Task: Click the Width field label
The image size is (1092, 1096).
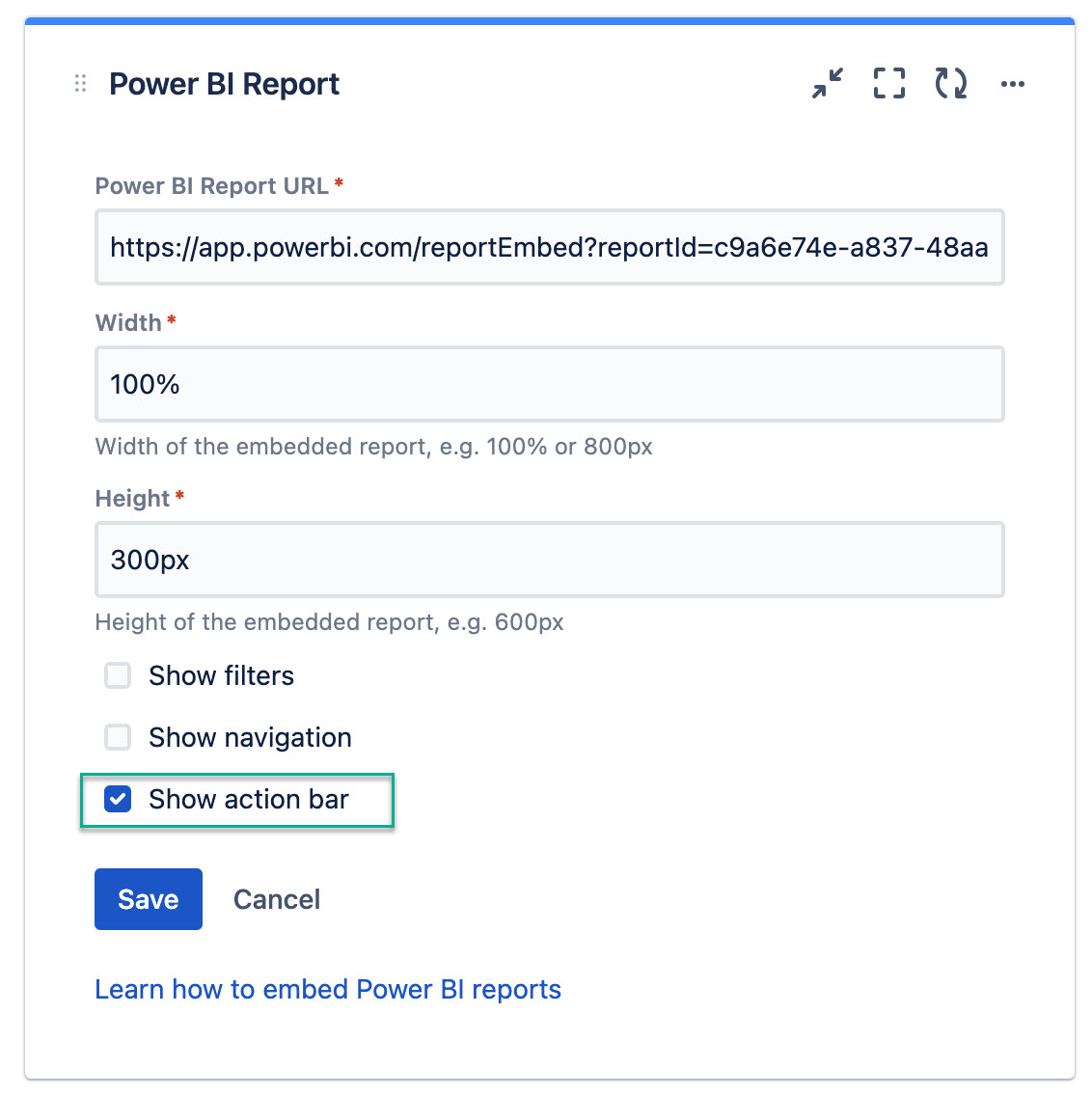Action: [x=128, y=323]
